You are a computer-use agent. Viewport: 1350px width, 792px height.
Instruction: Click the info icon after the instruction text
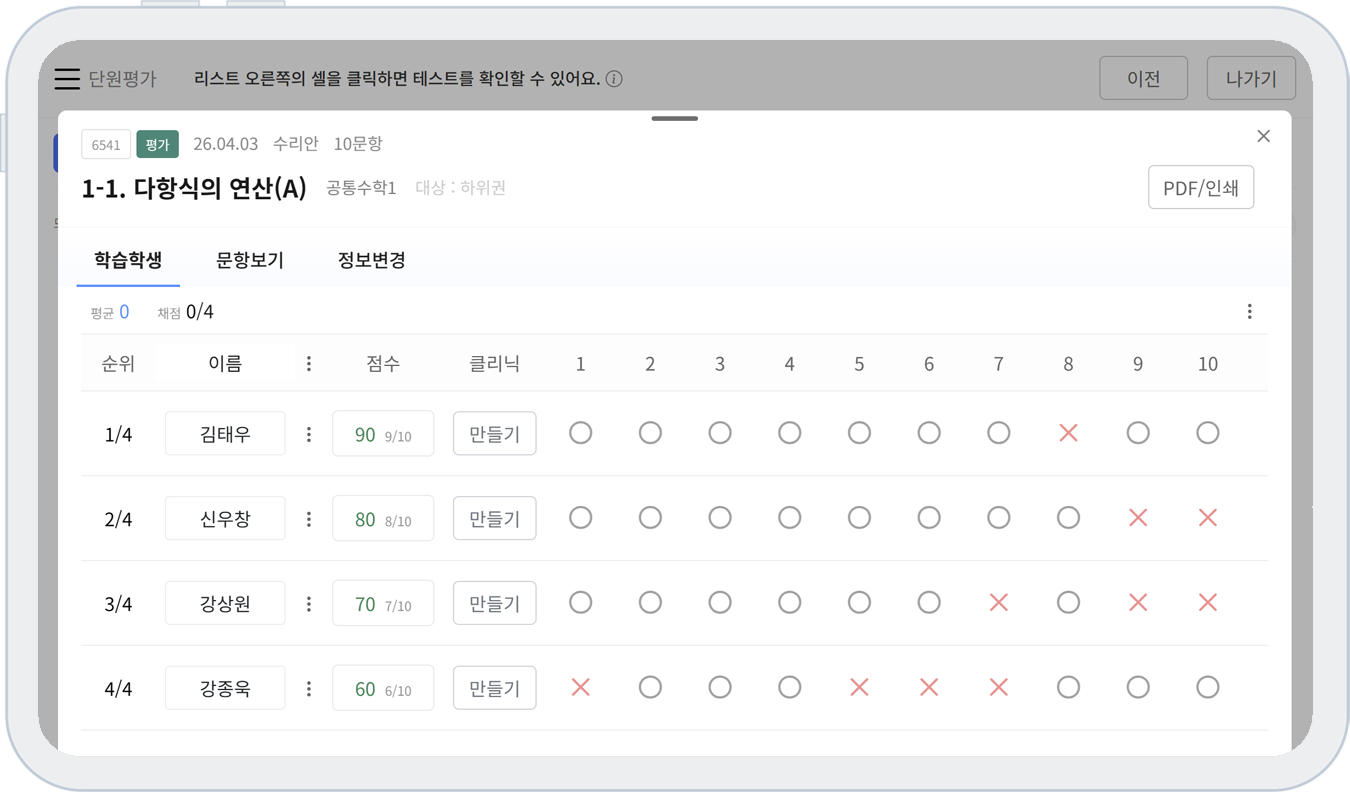click(614, 79)
